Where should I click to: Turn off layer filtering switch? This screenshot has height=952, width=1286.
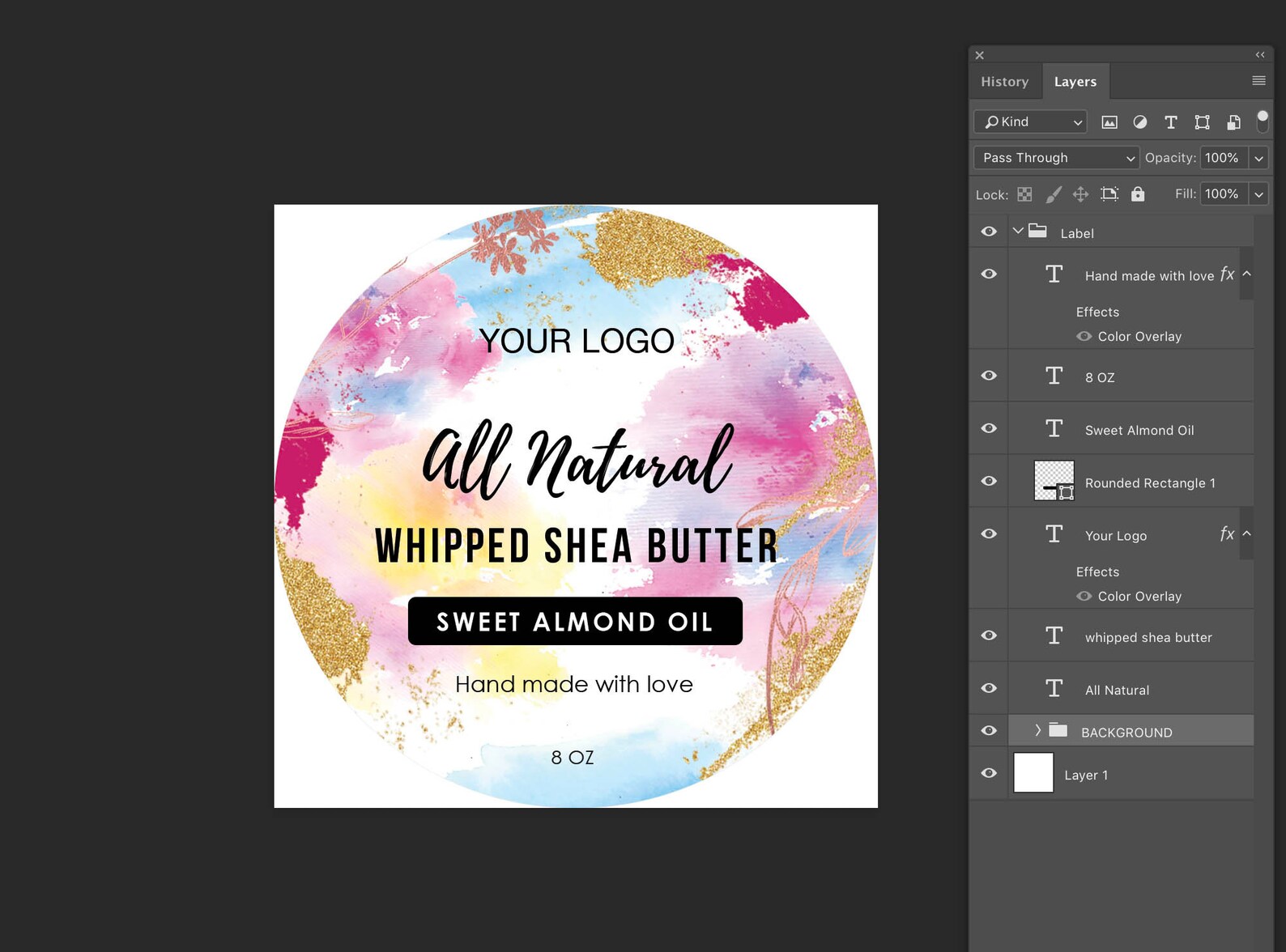[1263, 121]
